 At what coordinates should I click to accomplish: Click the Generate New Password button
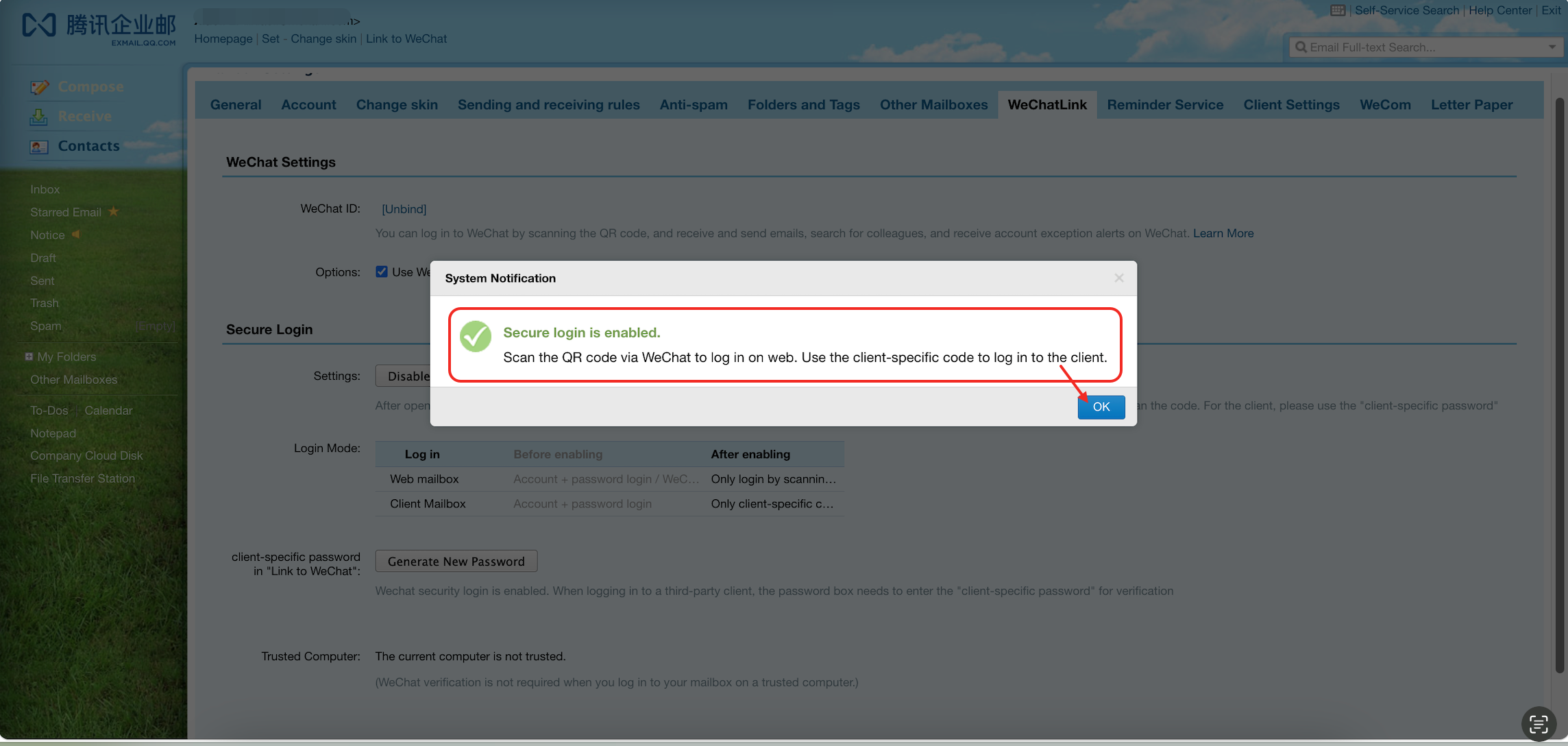coord(456,561)
